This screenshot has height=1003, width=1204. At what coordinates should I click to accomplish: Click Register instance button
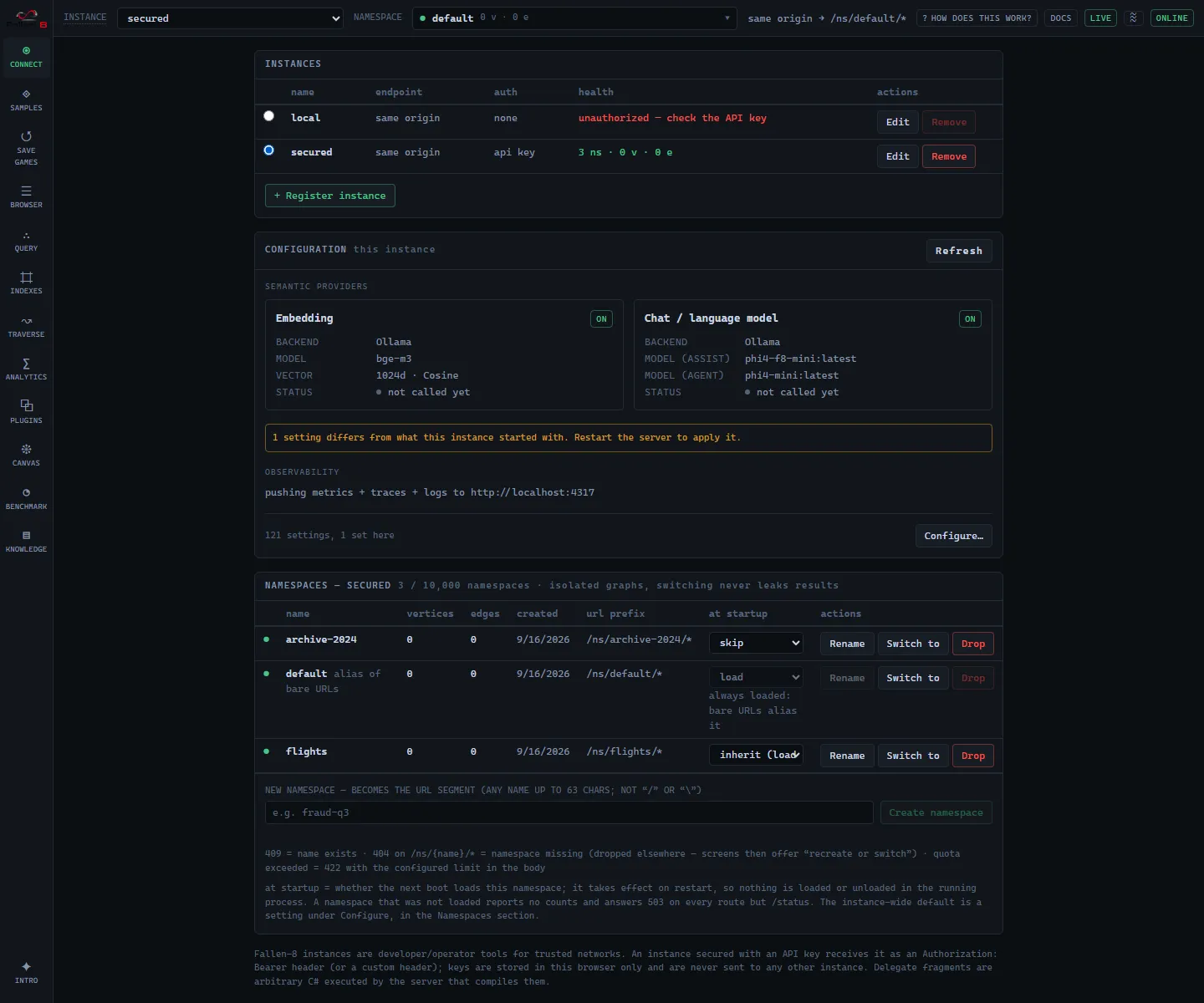point(329,196)
